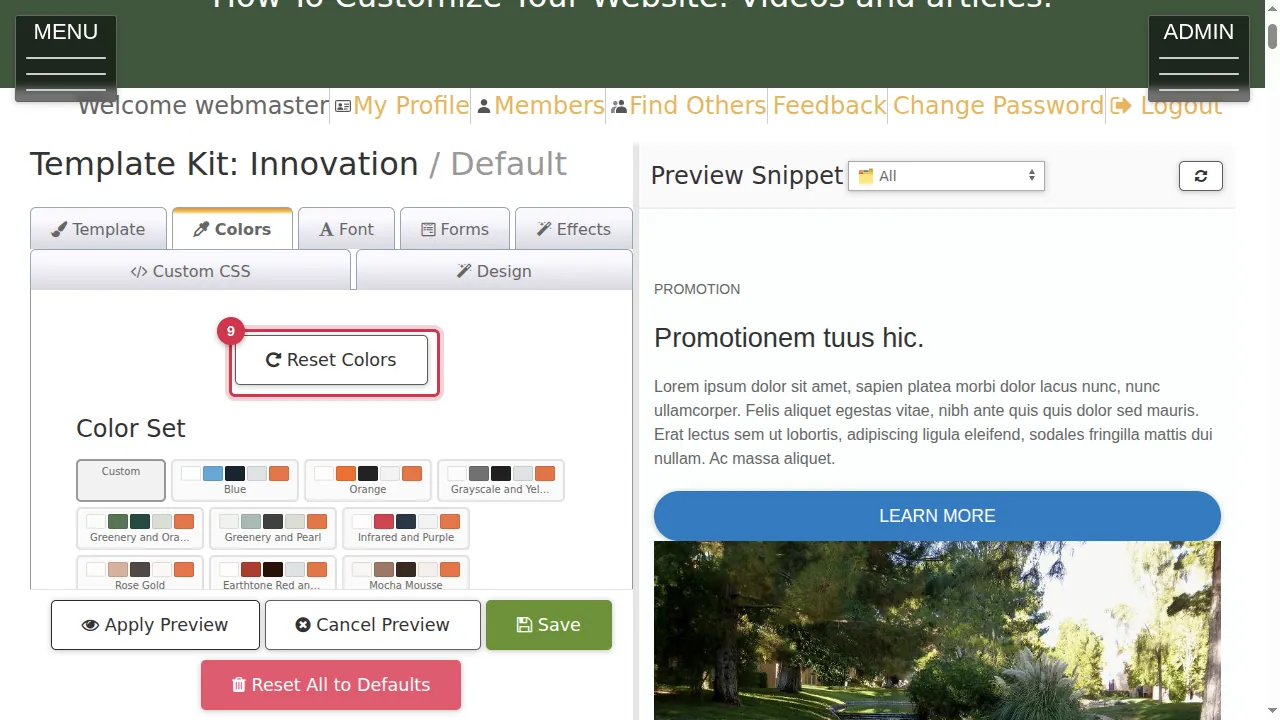The width and height of the screenshot is (1280, 720).
Task: Open the ADMIN hamburger menu
Action: click(x=1199, y=58)
